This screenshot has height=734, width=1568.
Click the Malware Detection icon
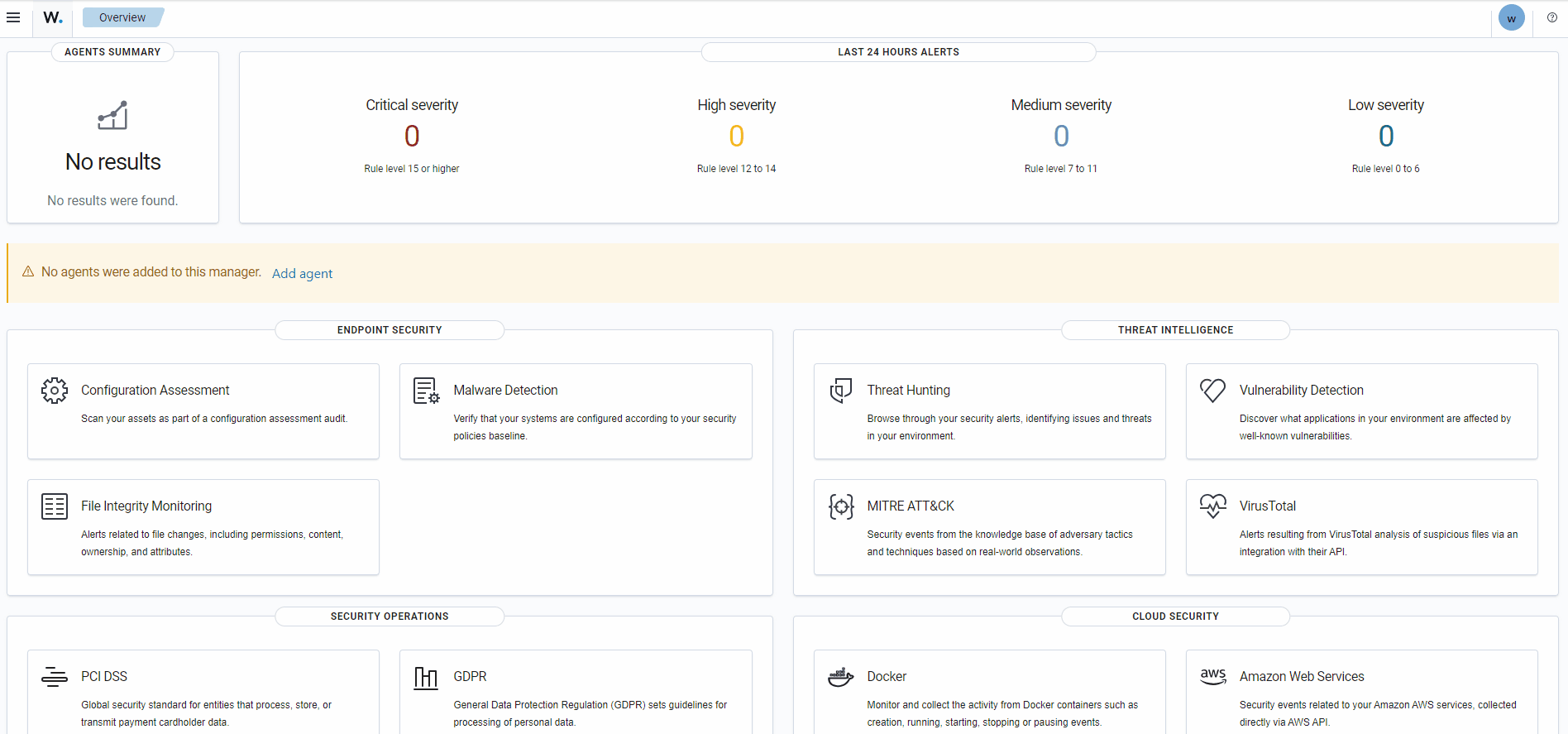(x=426, y=391)
